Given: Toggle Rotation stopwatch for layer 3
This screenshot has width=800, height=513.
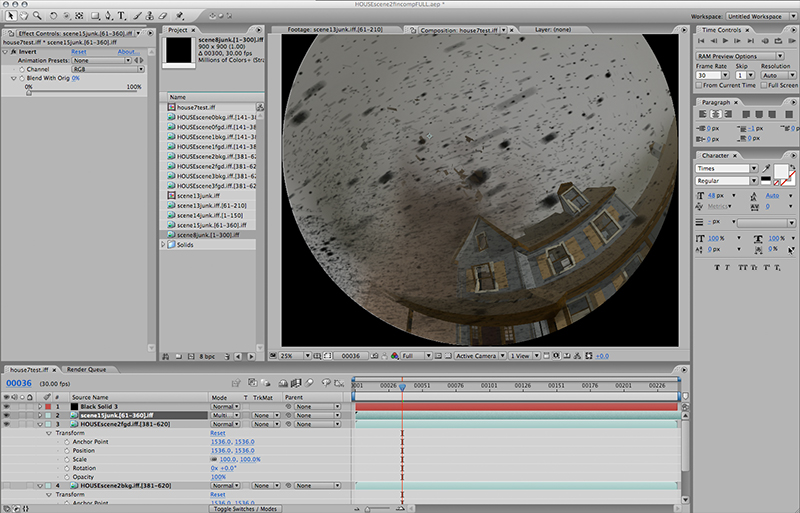Looking at the screenshot, I should [x=67, y=468].
